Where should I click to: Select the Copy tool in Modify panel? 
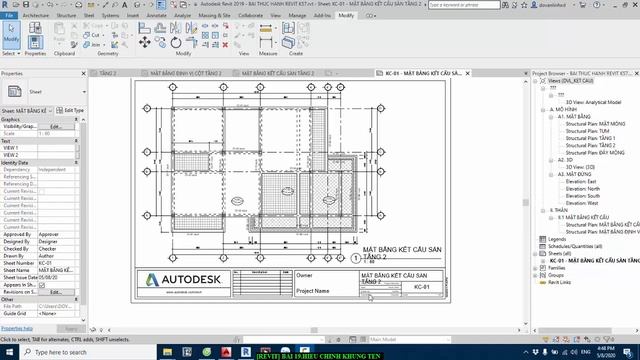(x=160, y=42)
